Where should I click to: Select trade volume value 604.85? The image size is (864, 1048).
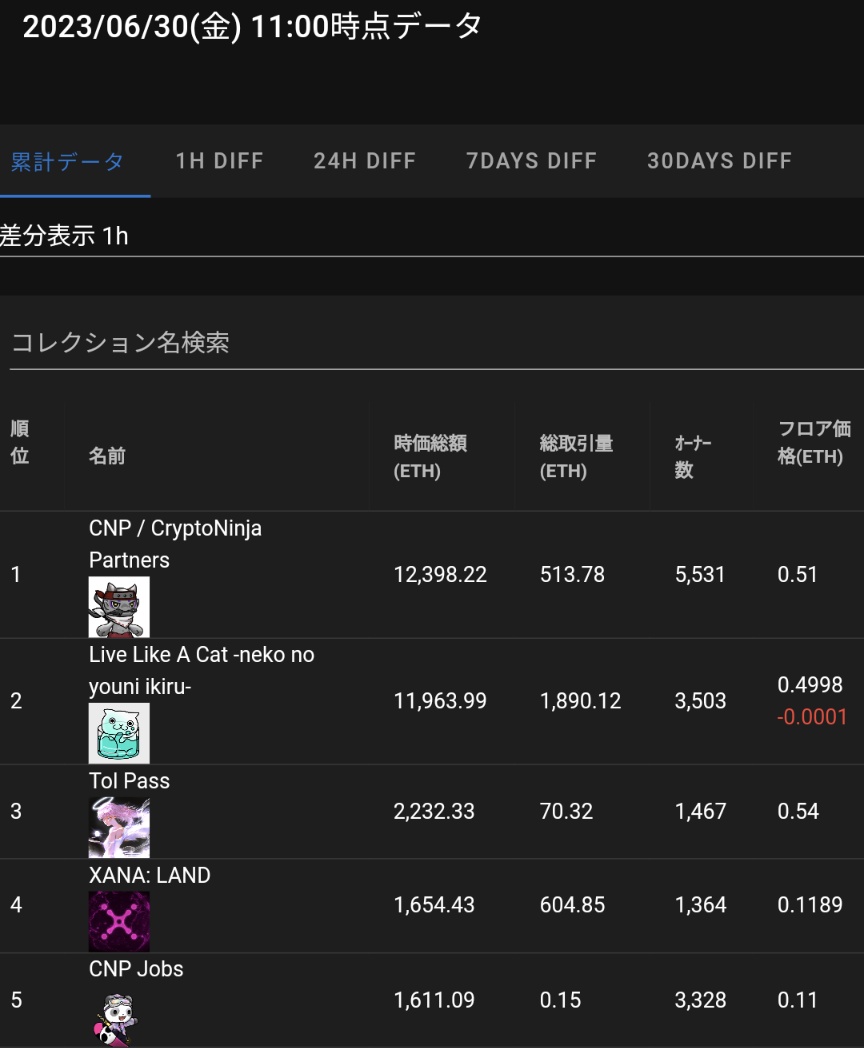pos(572,904)
